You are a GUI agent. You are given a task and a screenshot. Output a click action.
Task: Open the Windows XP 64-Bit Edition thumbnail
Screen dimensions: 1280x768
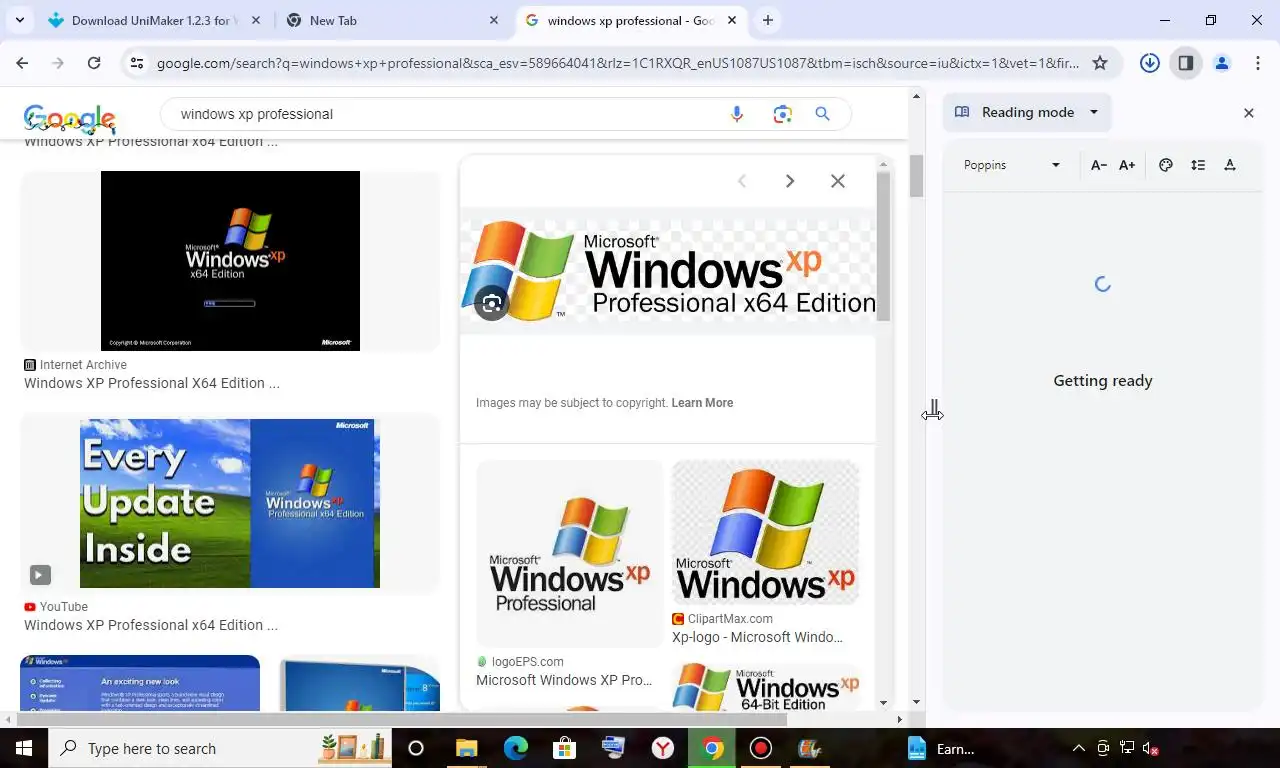pyautogui.click(x=765, y=688)
